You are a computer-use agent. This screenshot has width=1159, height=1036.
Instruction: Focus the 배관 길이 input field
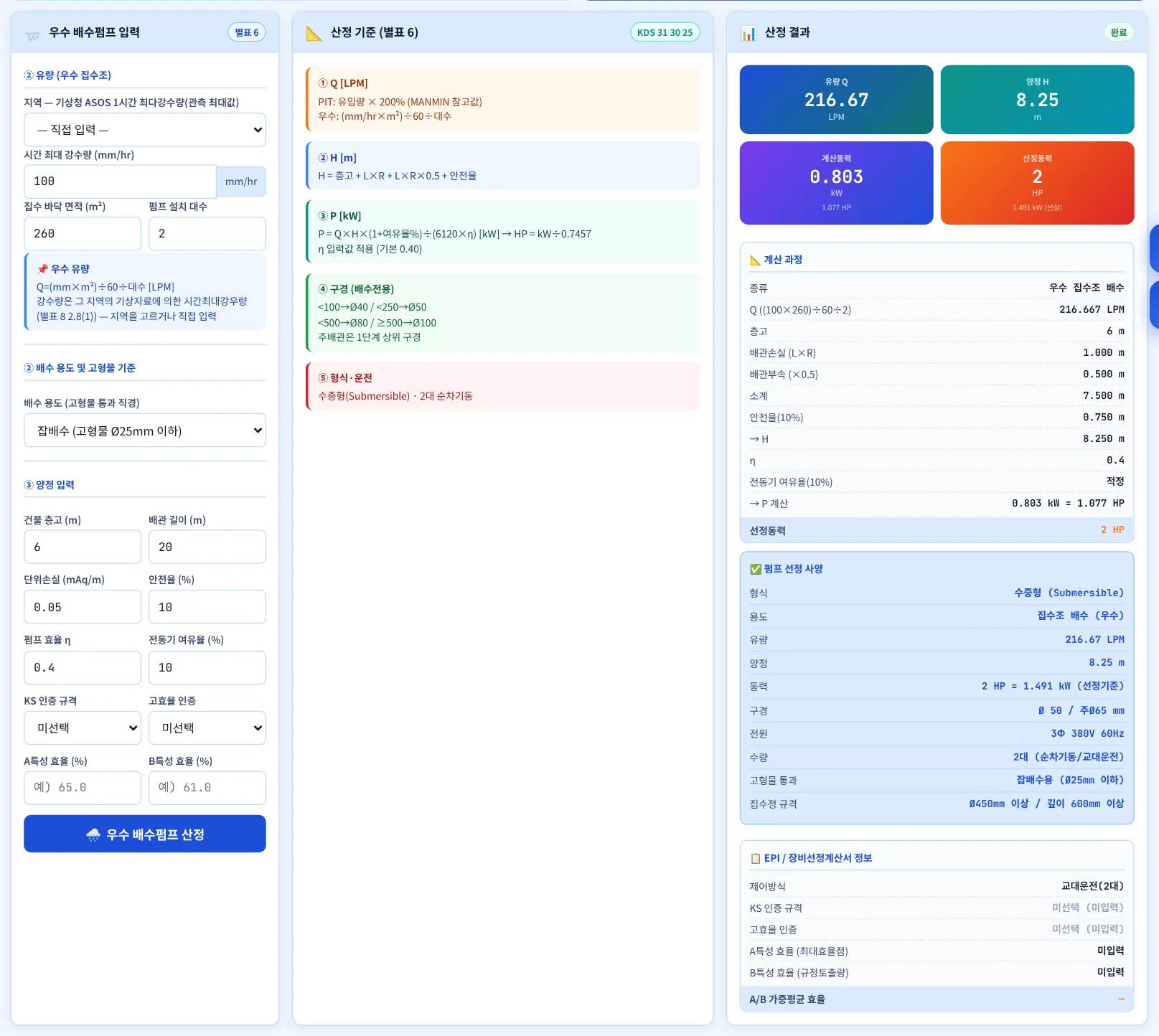[207, 547]
